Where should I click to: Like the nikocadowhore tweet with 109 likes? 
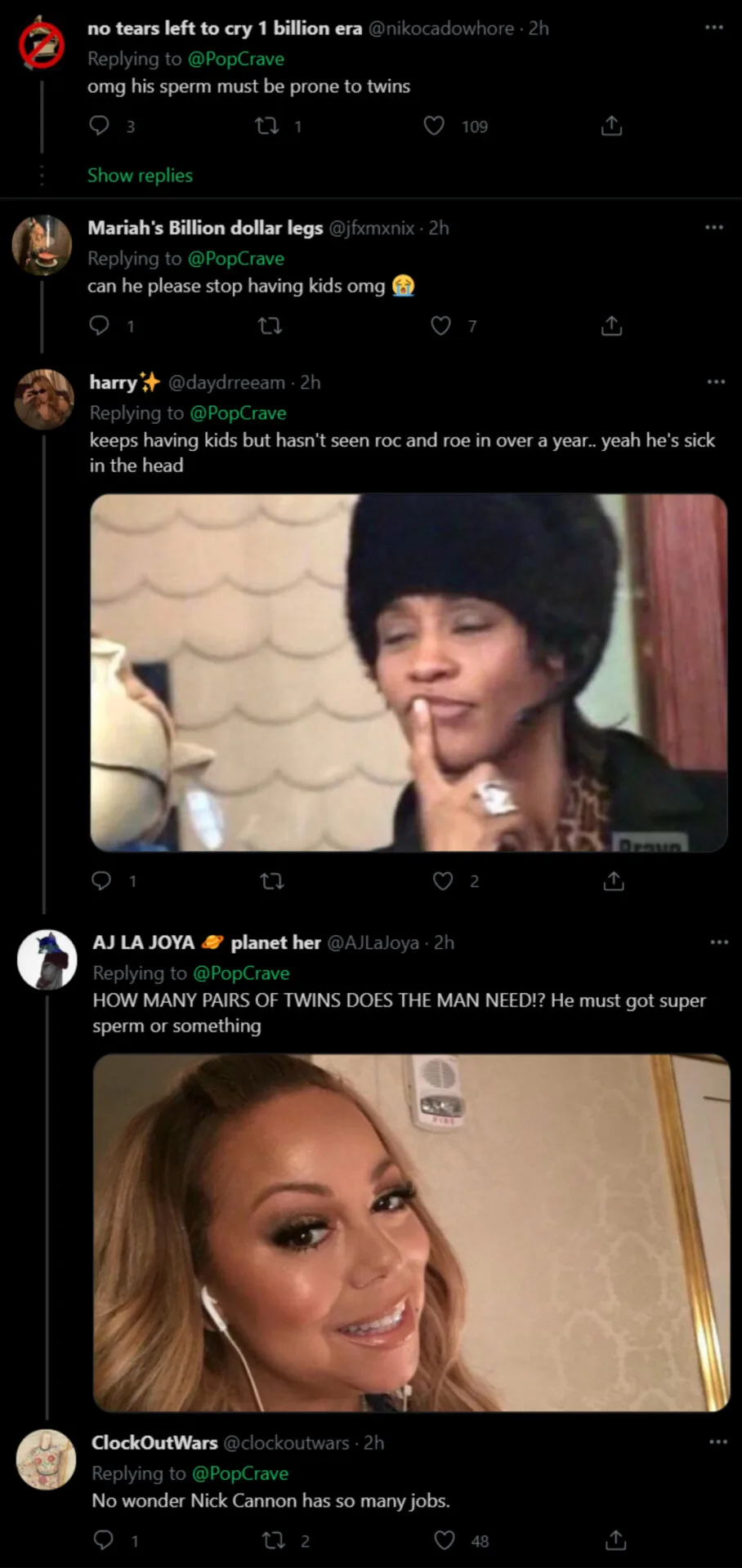pos(434,126)
